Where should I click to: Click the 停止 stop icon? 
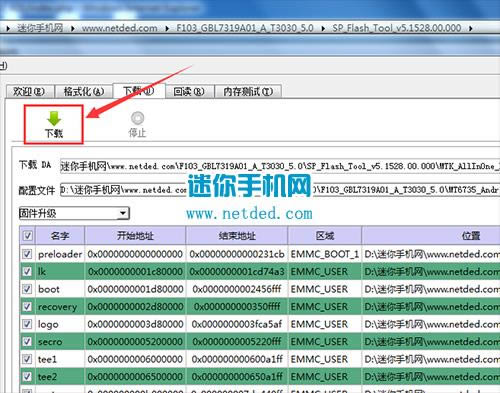(137, 118)
